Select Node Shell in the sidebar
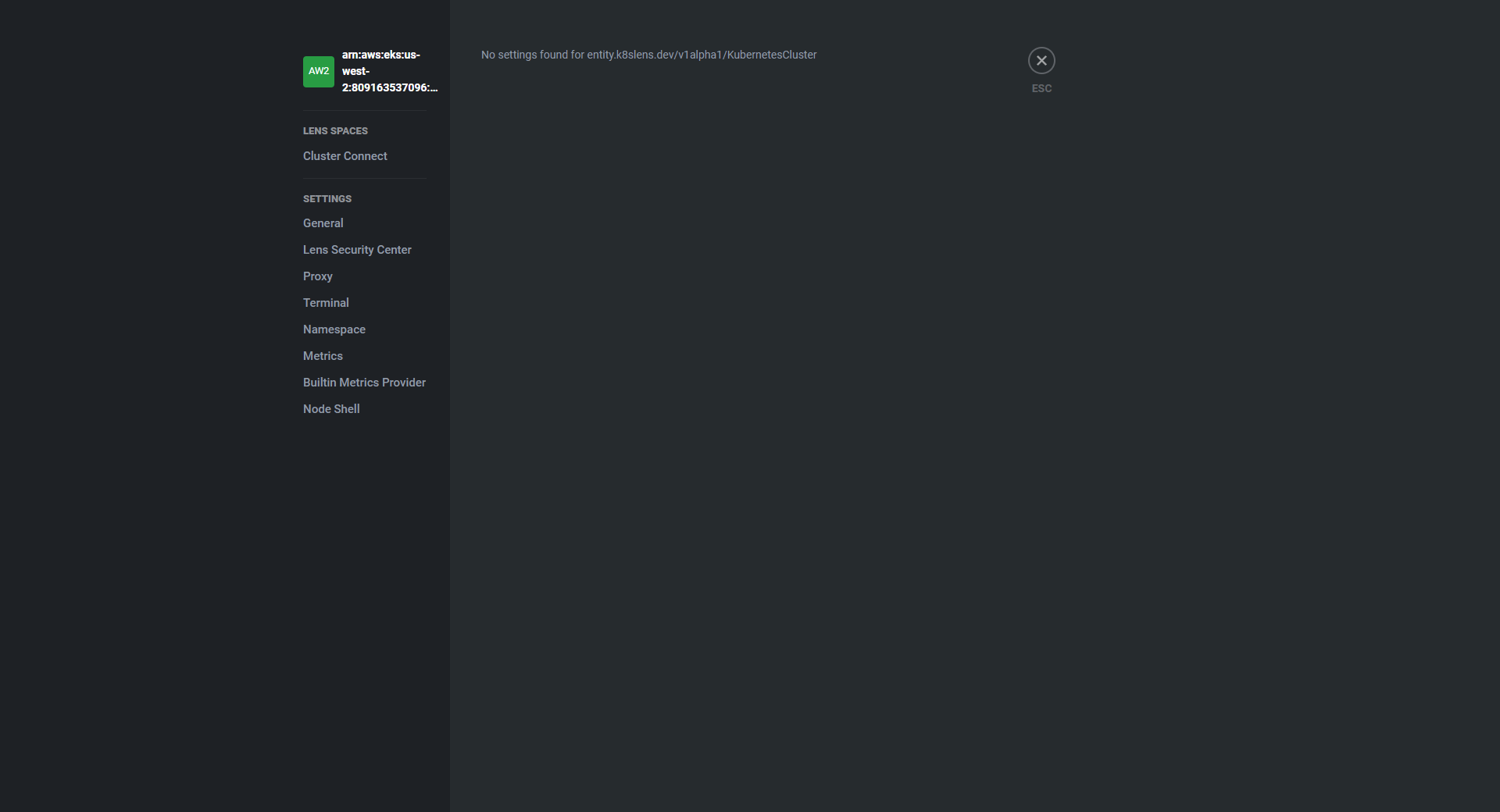Viewport: 1500px width, 812px height. pyautogui.click(x=330, y=408)
